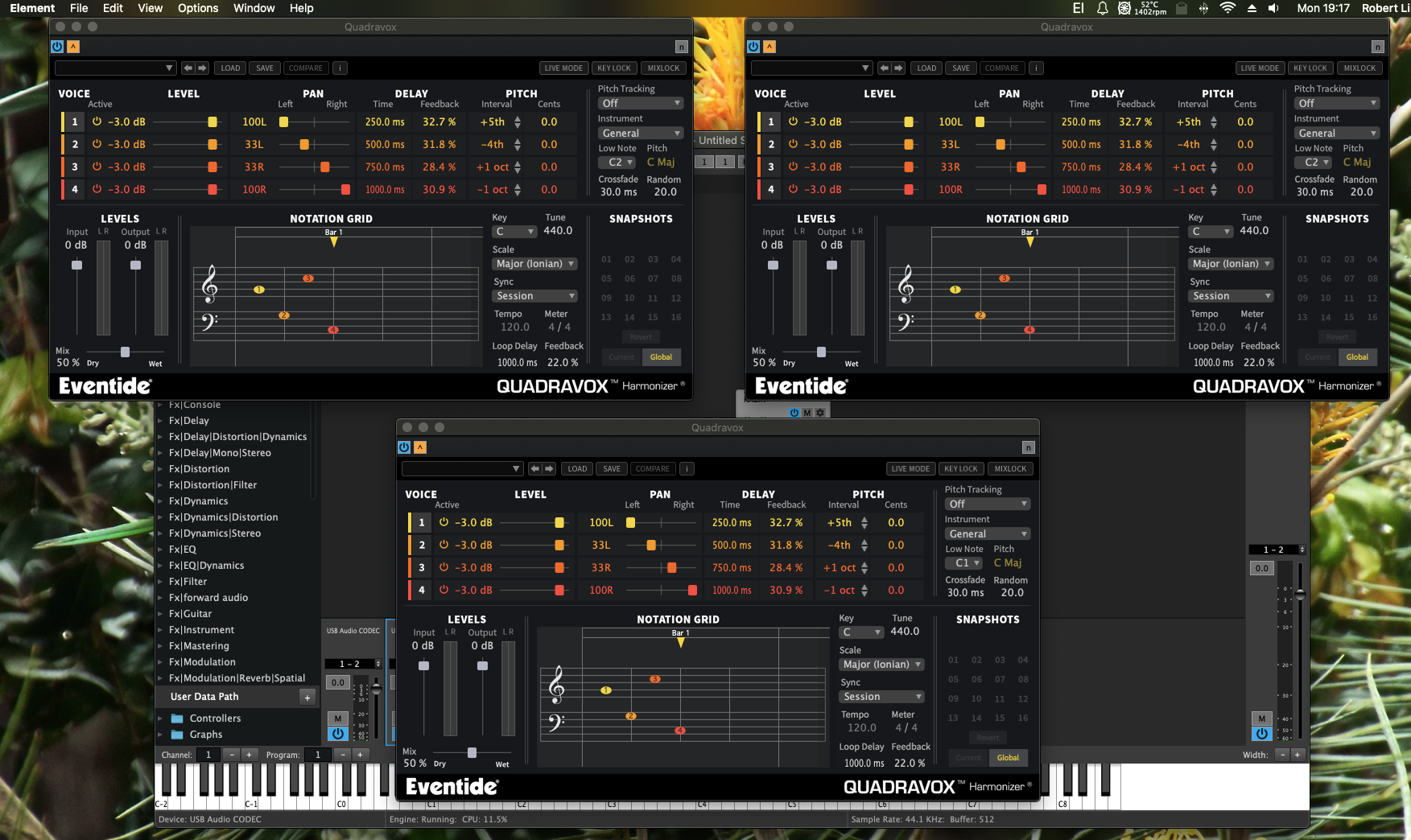Click previous preset arrow in top-left Quadravox
This screenshot has height=840, width=1411.
tap(188, 68)
